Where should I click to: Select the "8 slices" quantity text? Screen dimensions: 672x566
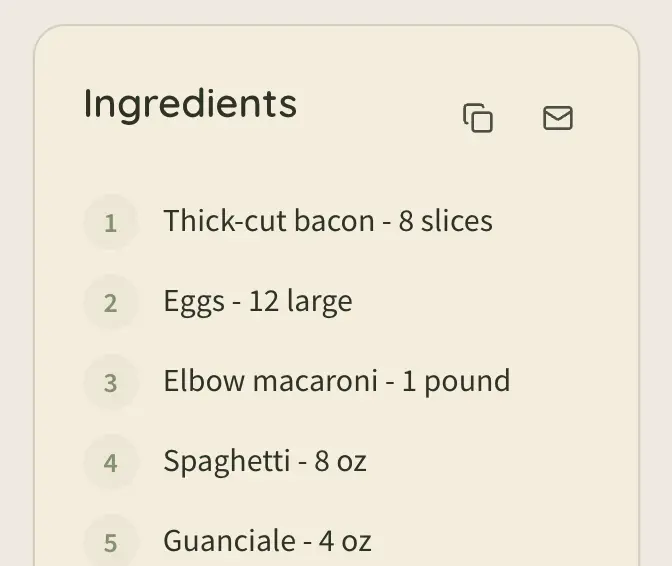pyautogui.click(x=446, y=220)
